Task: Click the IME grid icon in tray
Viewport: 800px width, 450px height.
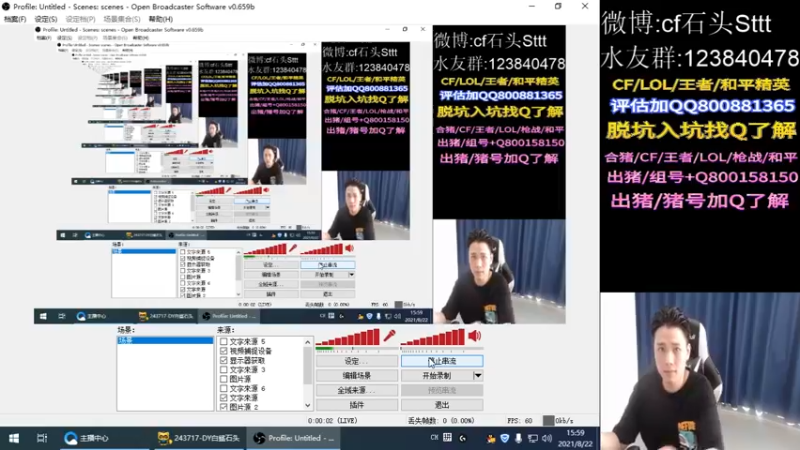Action: (x=447, y=437)
